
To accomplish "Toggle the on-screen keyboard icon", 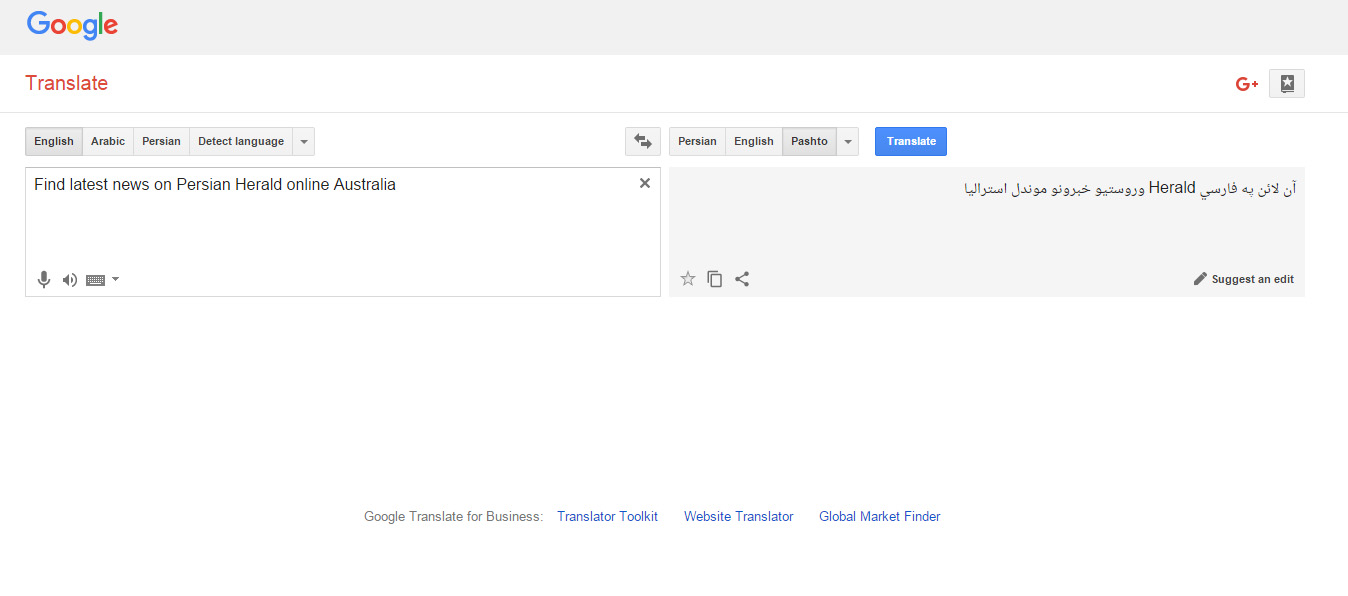I will point(96,280).
